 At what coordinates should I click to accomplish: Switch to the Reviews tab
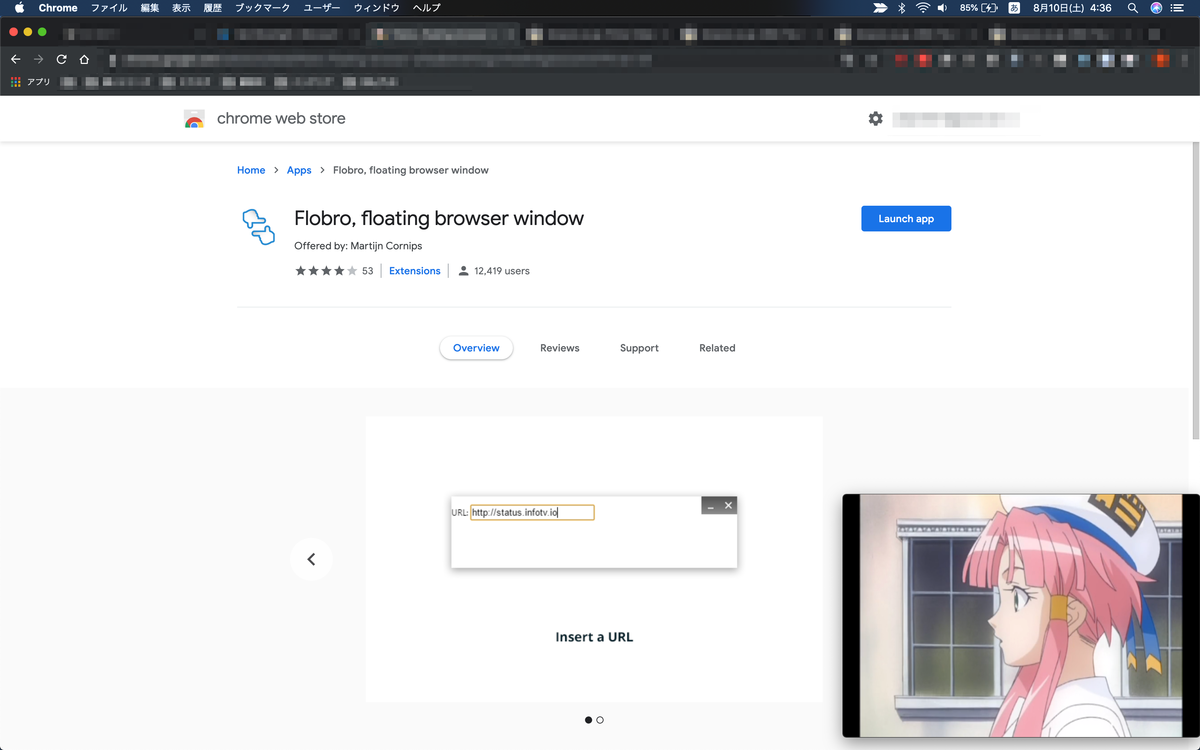pos(559,347)
